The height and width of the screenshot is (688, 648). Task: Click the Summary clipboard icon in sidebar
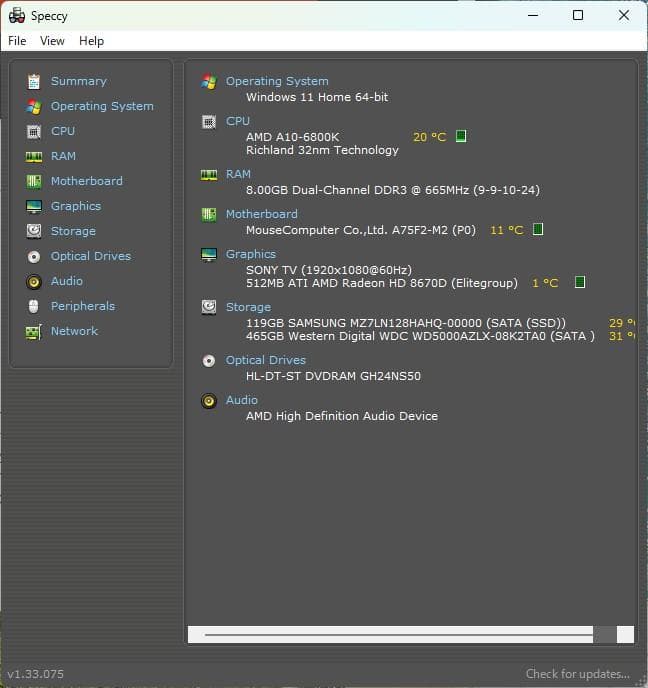(x=34, y=82)
